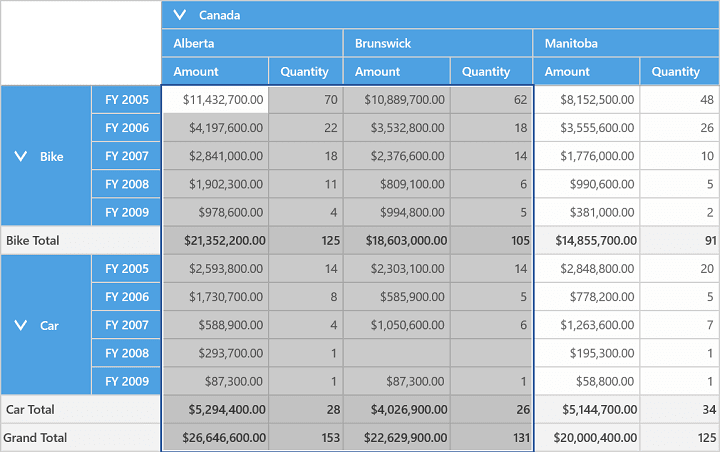
Task: Click the $2,376,600.00 cell
Action: point(397,156)
